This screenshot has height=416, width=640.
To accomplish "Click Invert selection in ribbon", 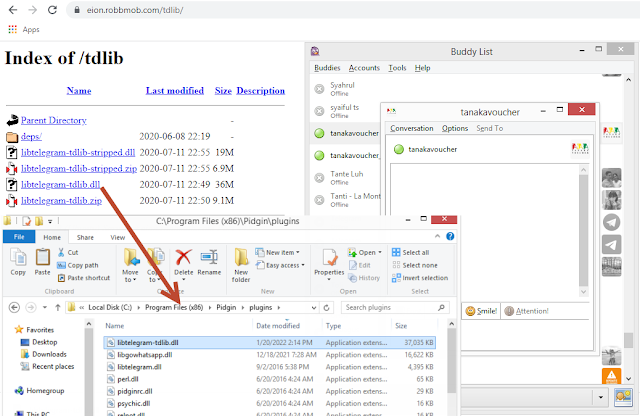I will [420, 278].
